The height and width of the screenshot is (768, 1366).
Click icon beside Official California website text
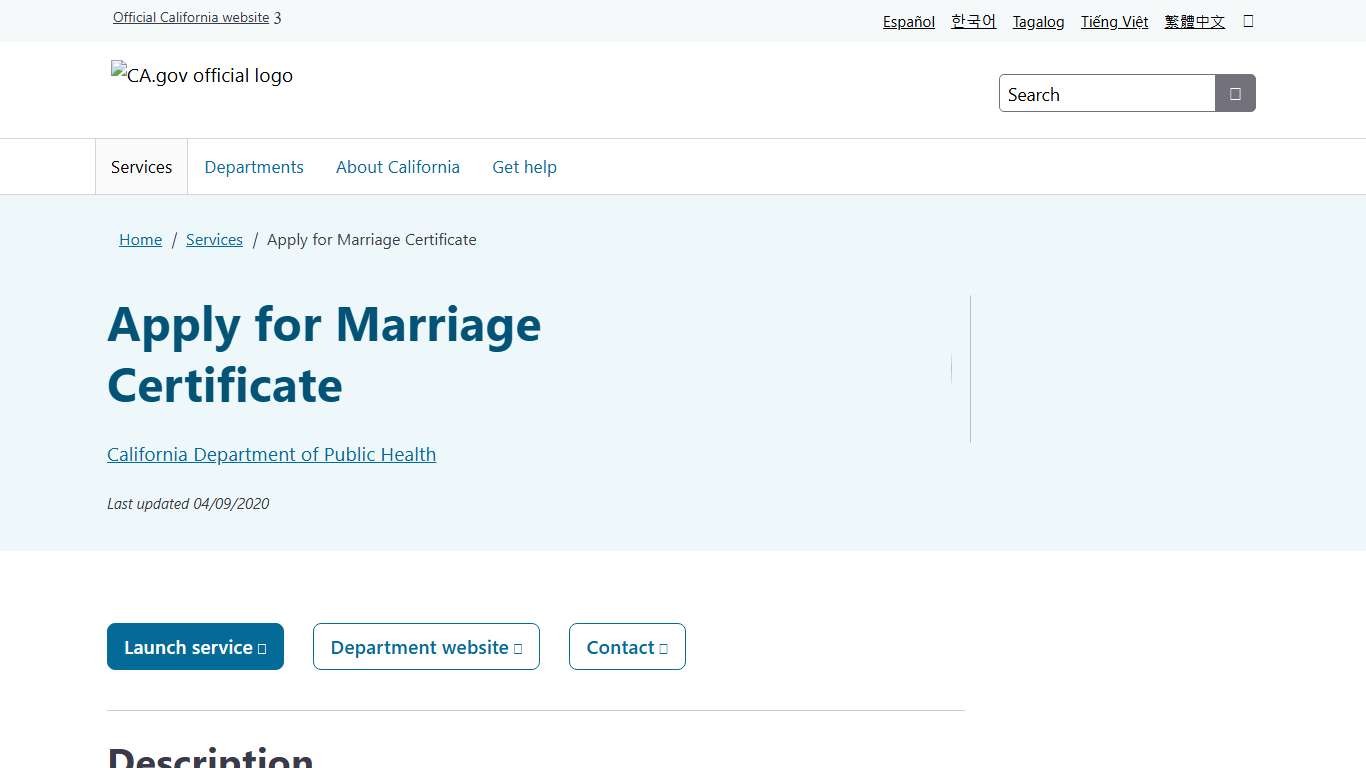(277, 17)
